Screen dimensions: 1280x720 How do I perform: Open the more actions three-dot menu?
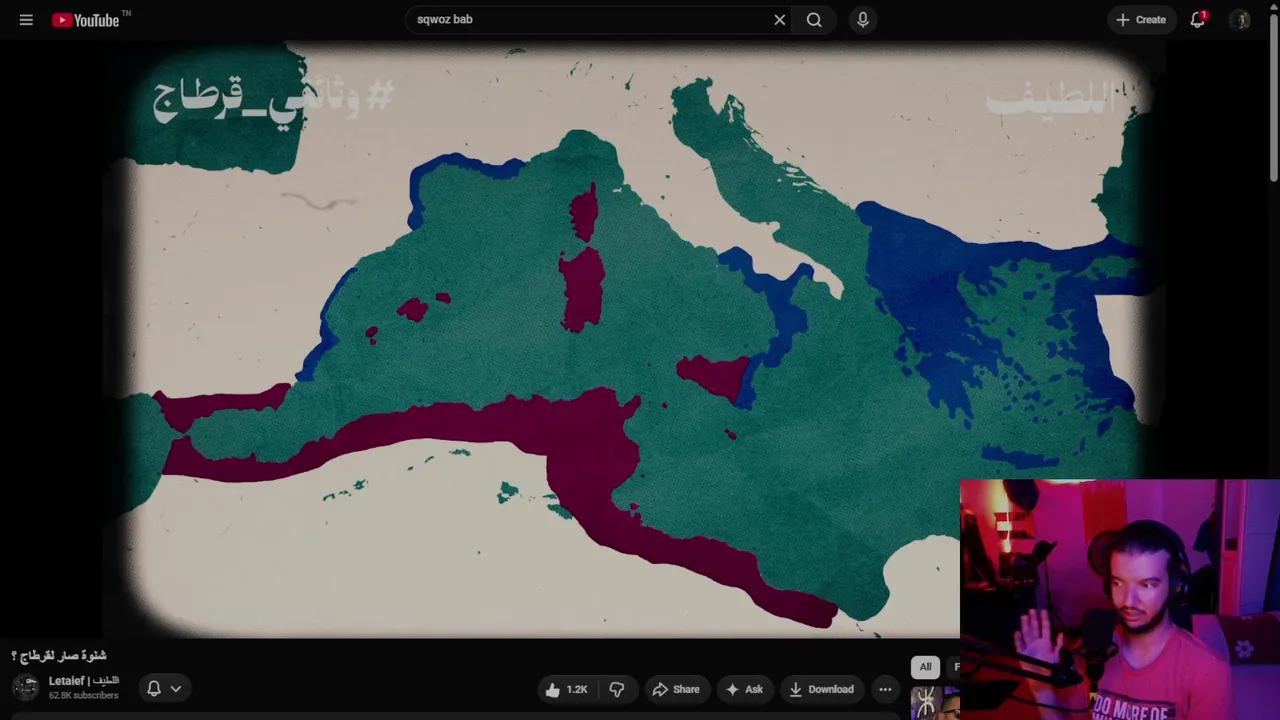tap(885, 689)
